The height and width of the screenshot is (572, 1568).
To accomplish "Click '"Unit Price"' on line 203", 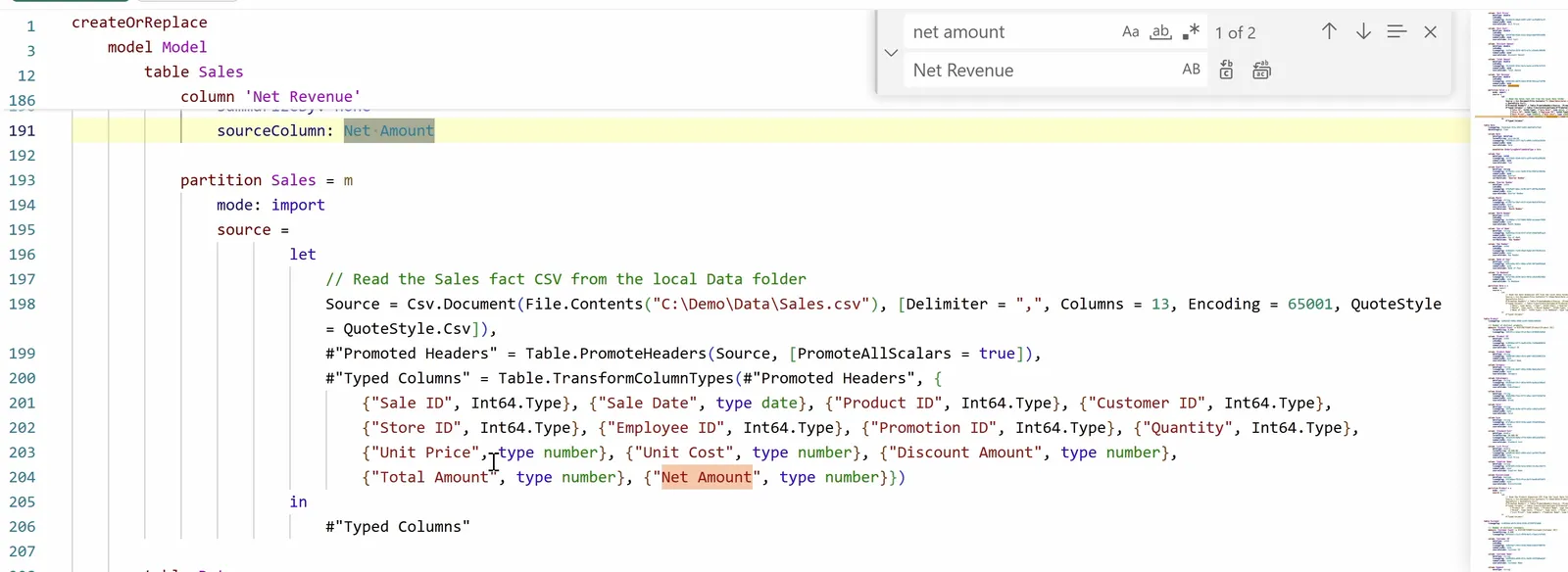I will 425,453.
